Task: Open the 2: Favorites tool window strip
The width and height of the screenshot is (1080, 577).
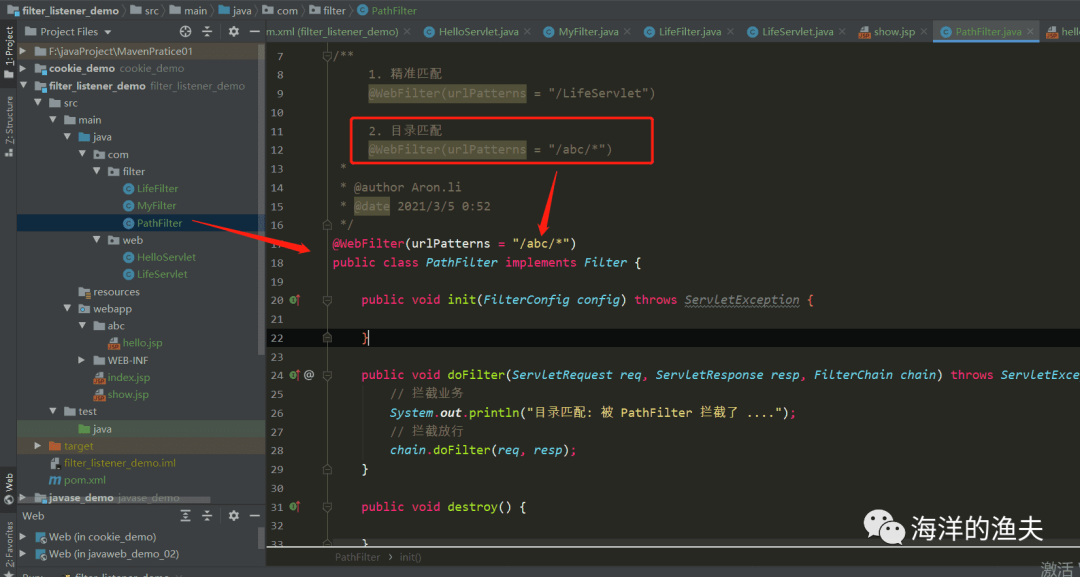Action: 9,549
